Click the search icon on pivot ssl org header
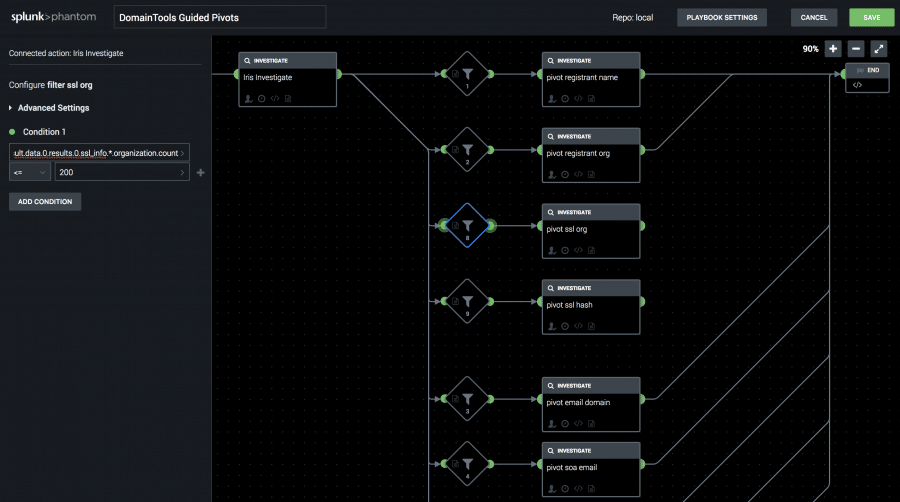The width and height of the screenshot is (900, 502). click(x=550, y=212)
